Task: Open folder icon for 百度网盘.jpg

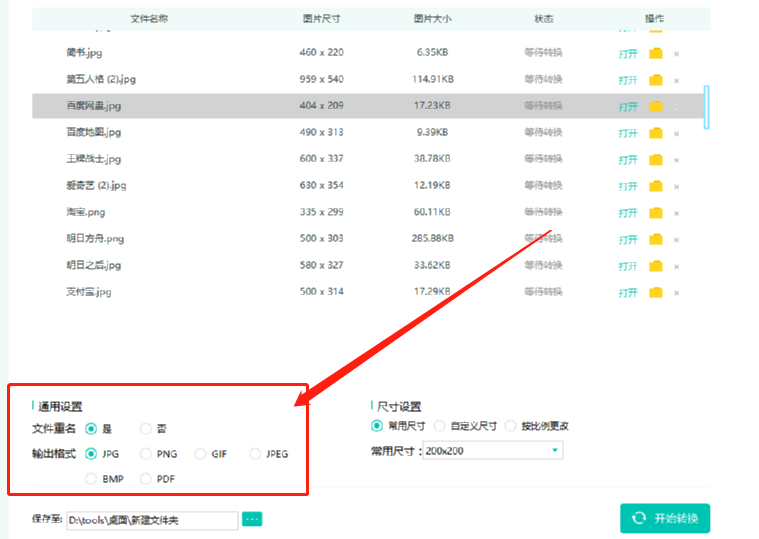Action: [x=655, y=106]
